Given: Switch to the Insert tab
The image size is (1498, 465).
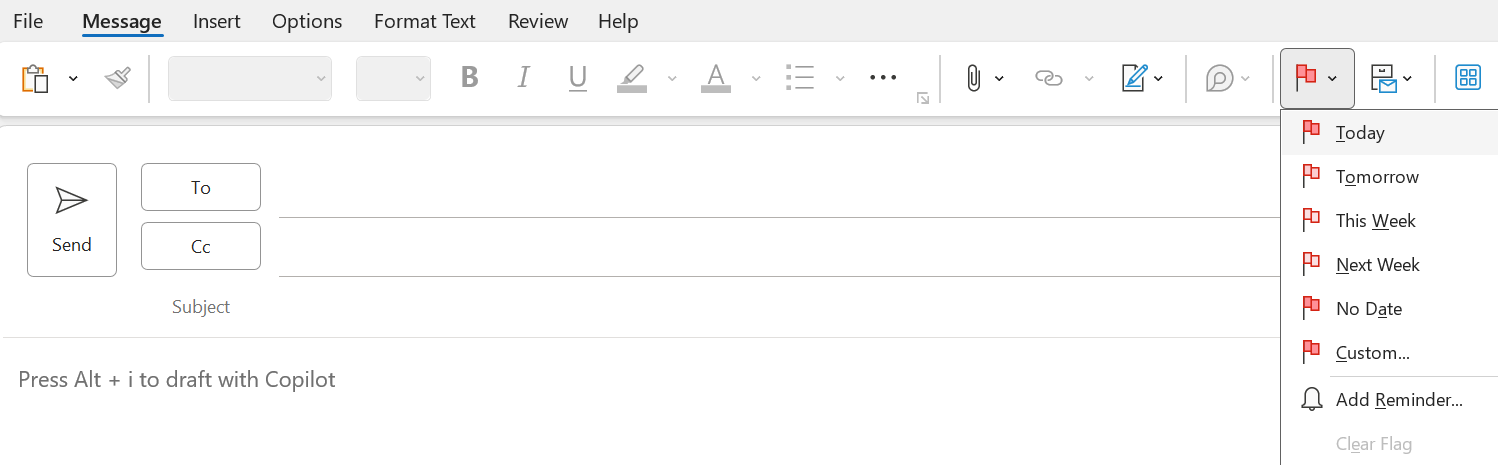Looking at the screenshot, I should coord(216,21).
